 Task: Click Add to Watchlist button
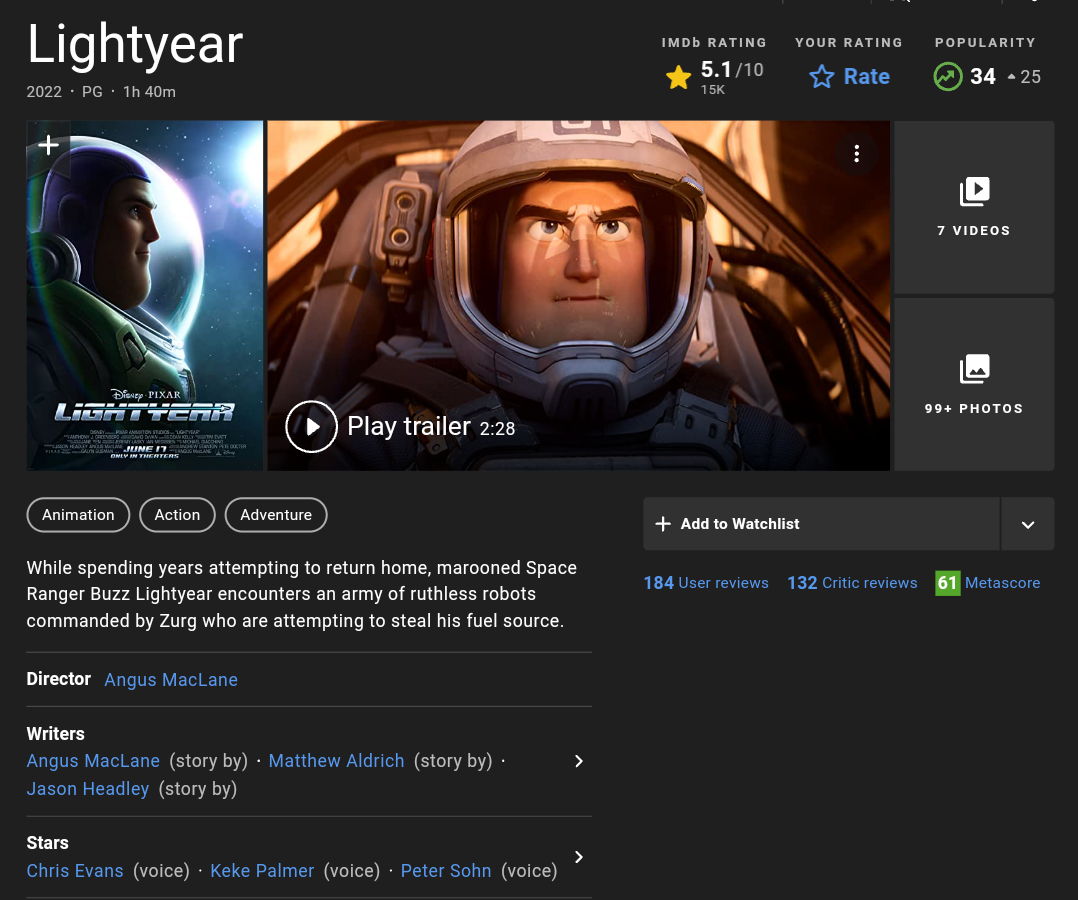point(821,524)
